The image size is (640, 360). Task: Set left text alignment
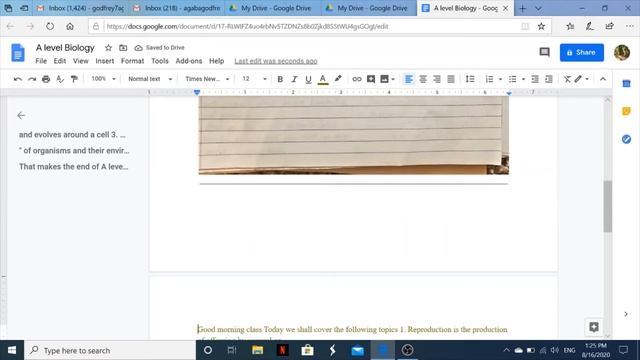point(409,79)
